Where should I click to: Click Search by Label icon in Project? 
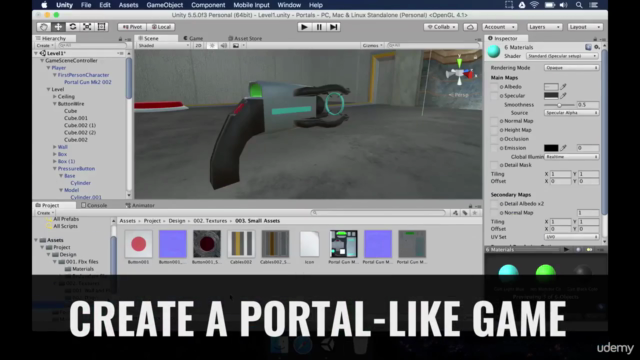tap(465, 213)
